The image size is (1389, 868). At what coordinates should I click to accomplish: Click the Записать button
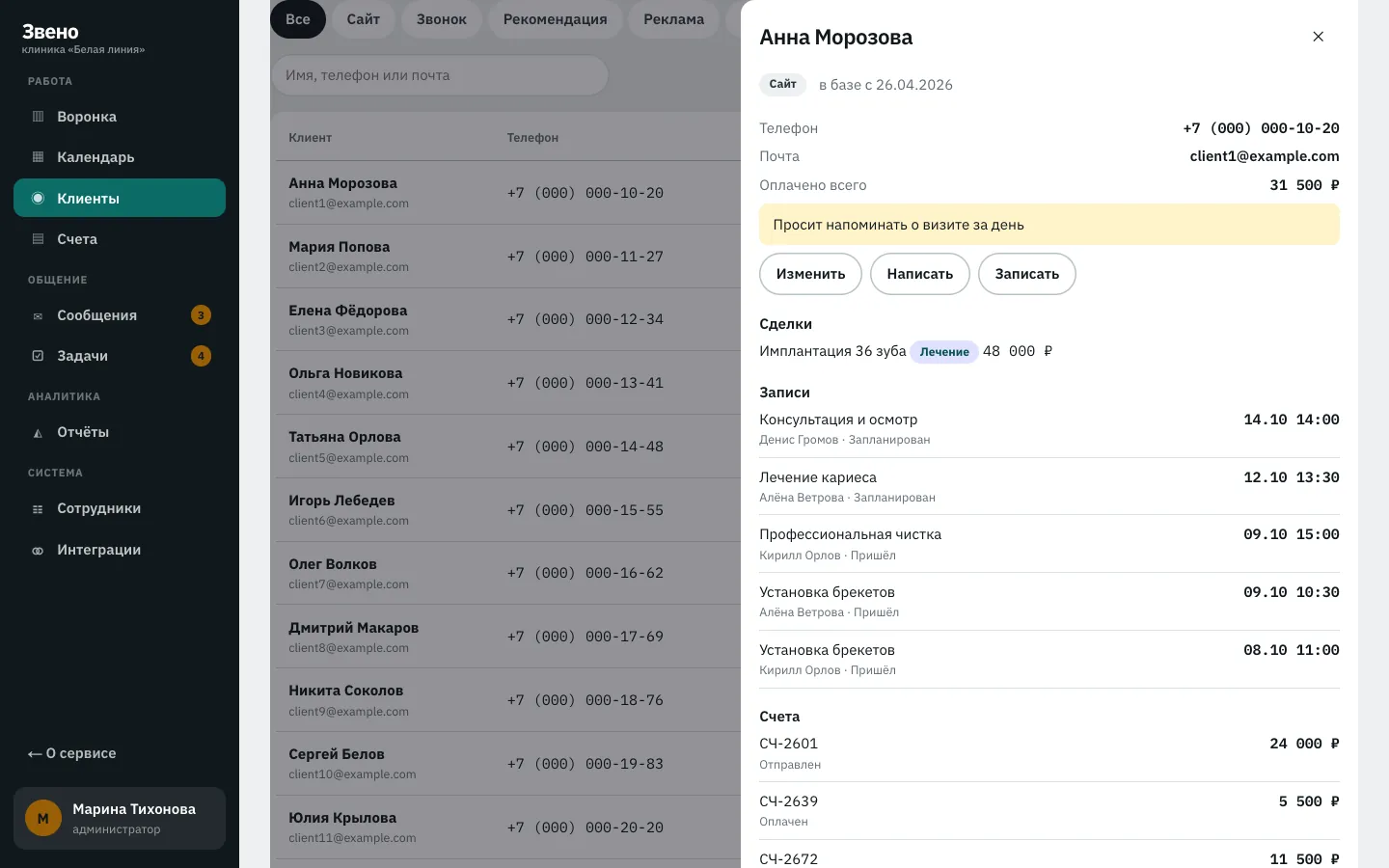(x=1027, y=274)
